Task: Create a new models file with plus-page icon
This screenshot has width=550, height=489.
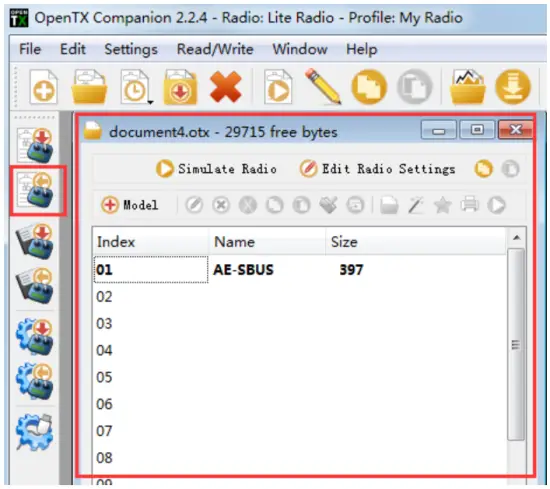Action: (43, 87)
